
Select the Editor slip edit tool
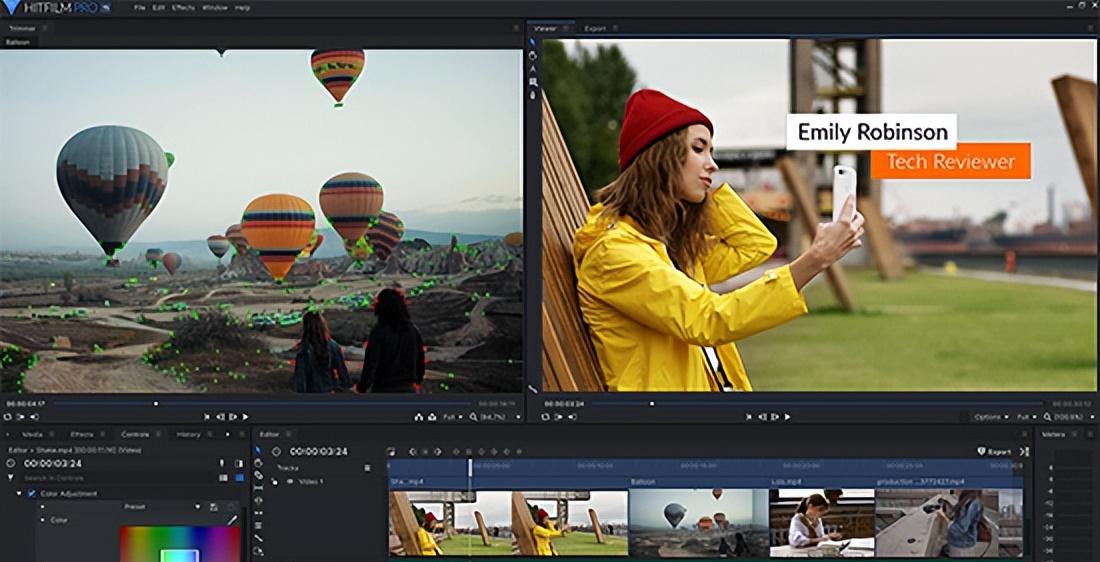(x=258, y=488)
